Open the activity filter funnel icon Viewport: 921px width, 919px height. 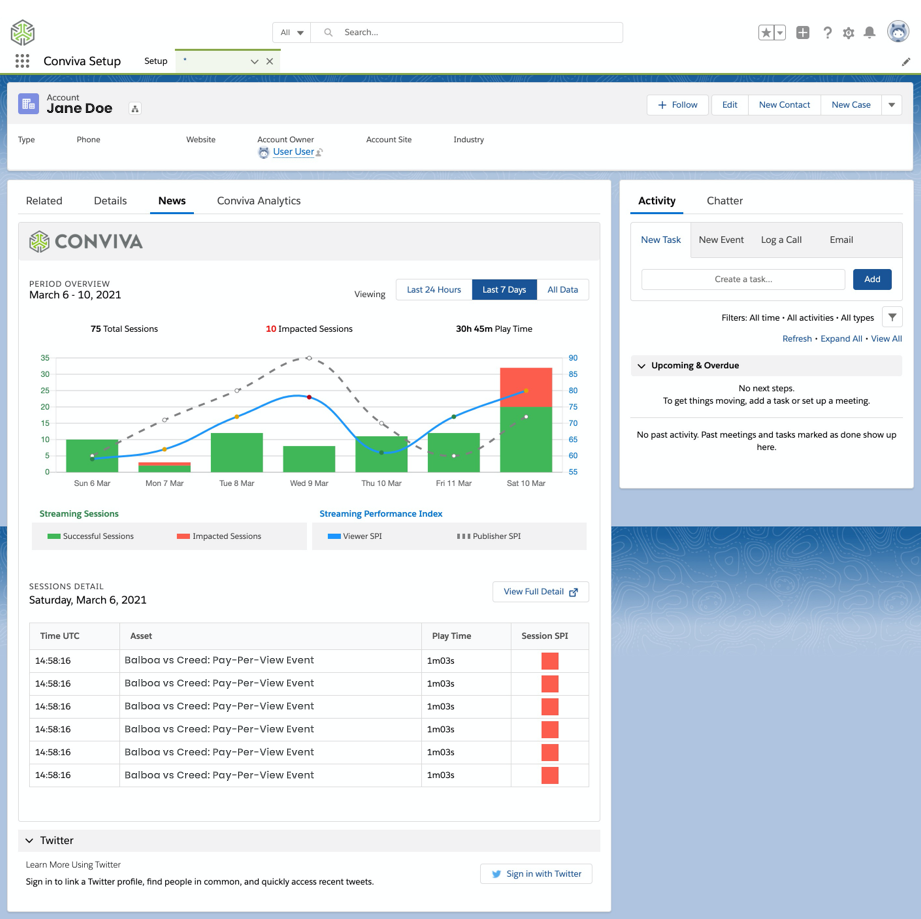892,317
